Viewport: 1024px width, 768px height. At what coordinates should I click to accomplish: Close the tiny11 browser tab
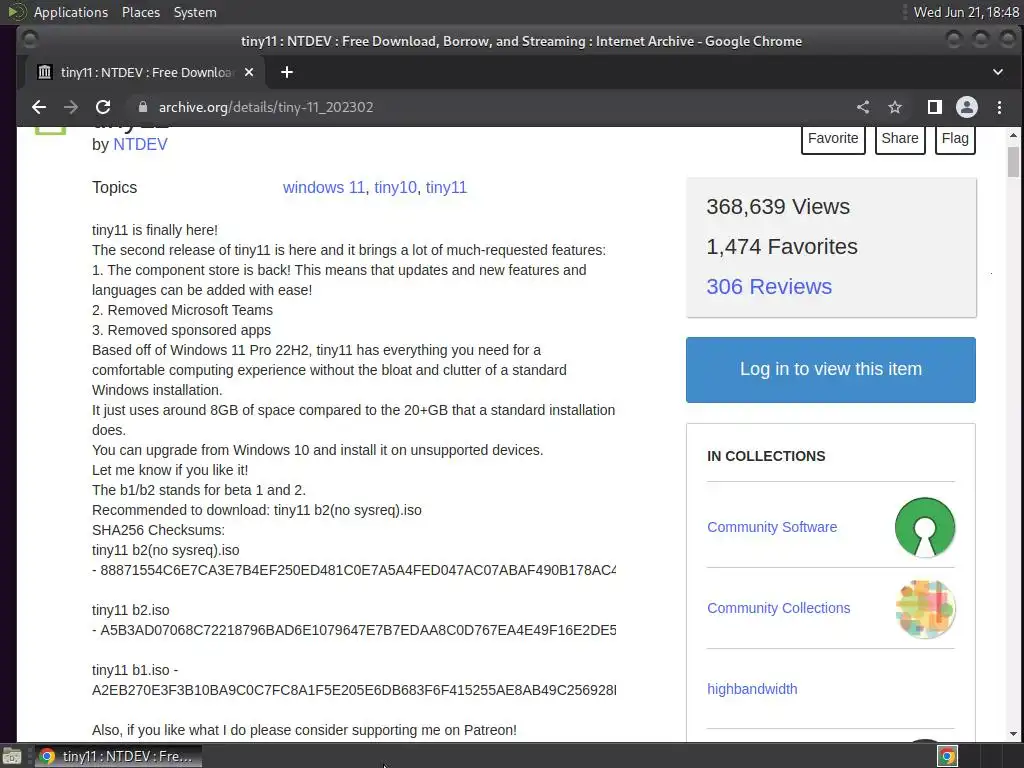[249, 72]
